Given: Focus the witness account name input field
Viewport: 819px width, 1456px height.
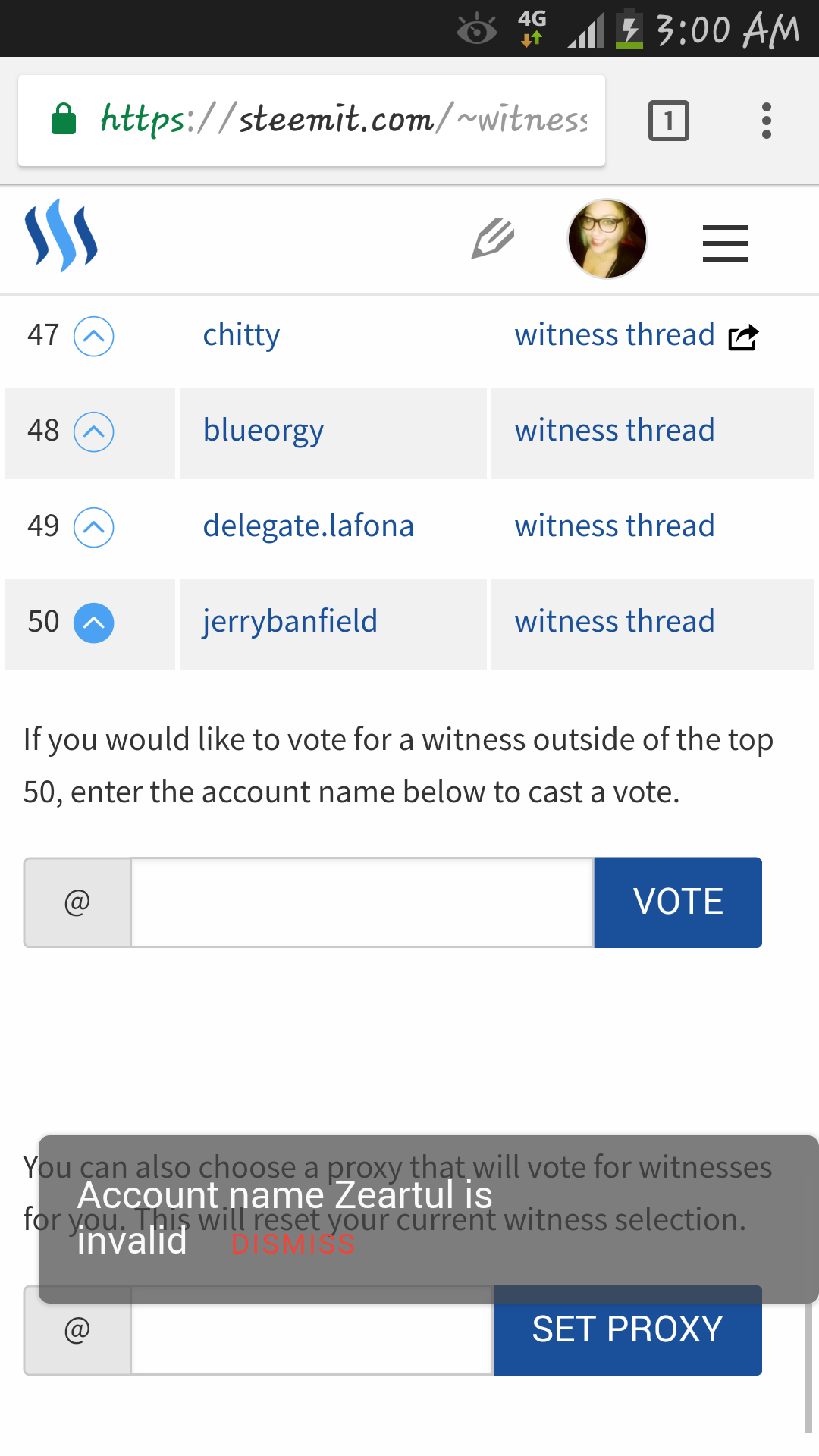Looking at the screenshot, I should click(x=362, y=902).
